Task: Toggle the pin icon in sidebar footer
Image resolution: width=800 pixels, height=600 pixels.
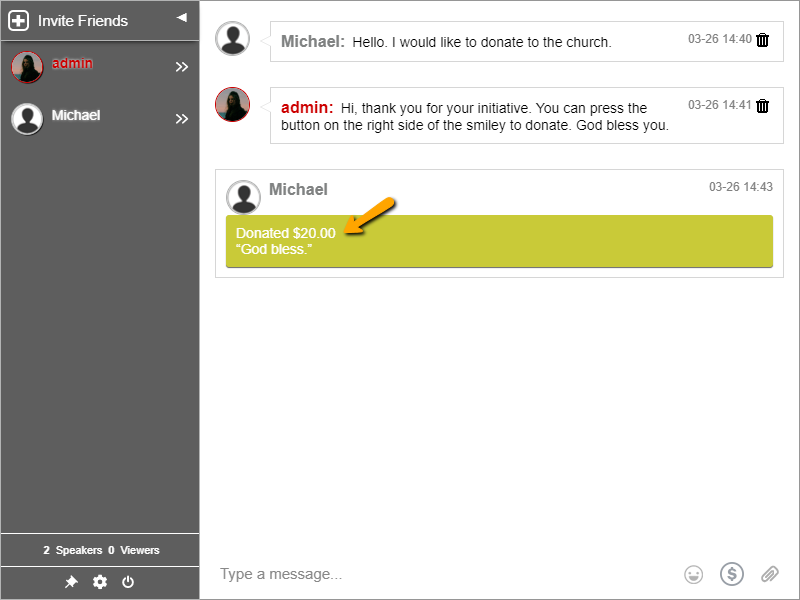Action: (71, 582)
